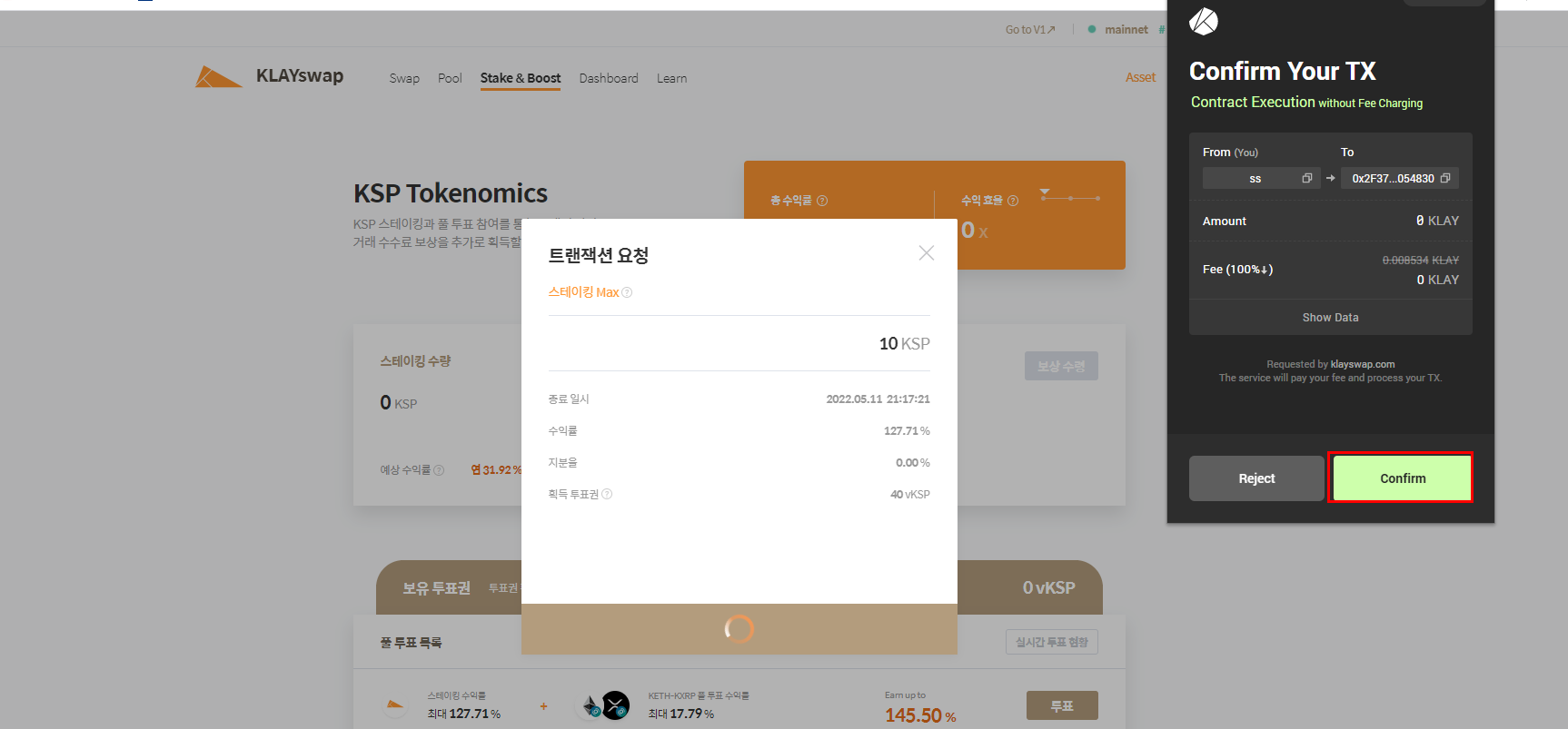Copy the sender wallet address
This screenshot has height=729, width=1568.
tap(1306, 178)
